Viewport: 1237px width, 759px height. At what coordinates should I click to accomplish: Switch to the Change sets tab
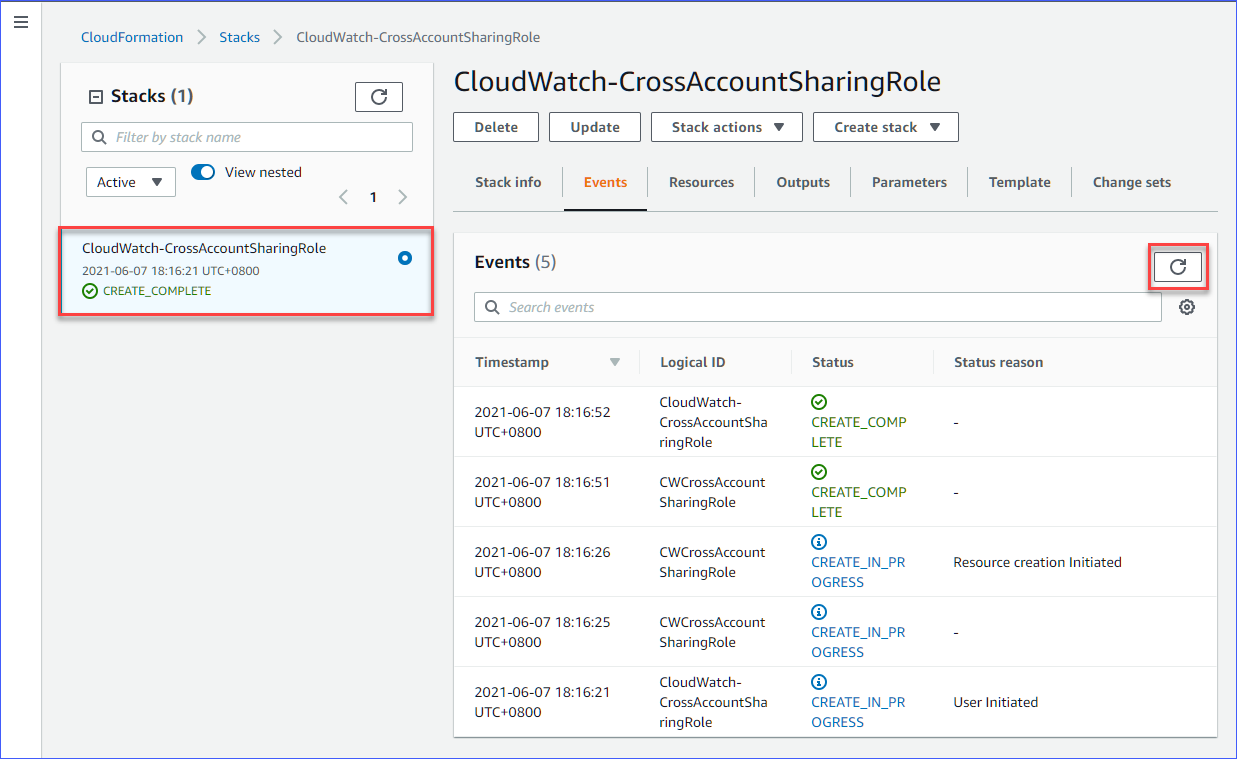(1131, 182)
